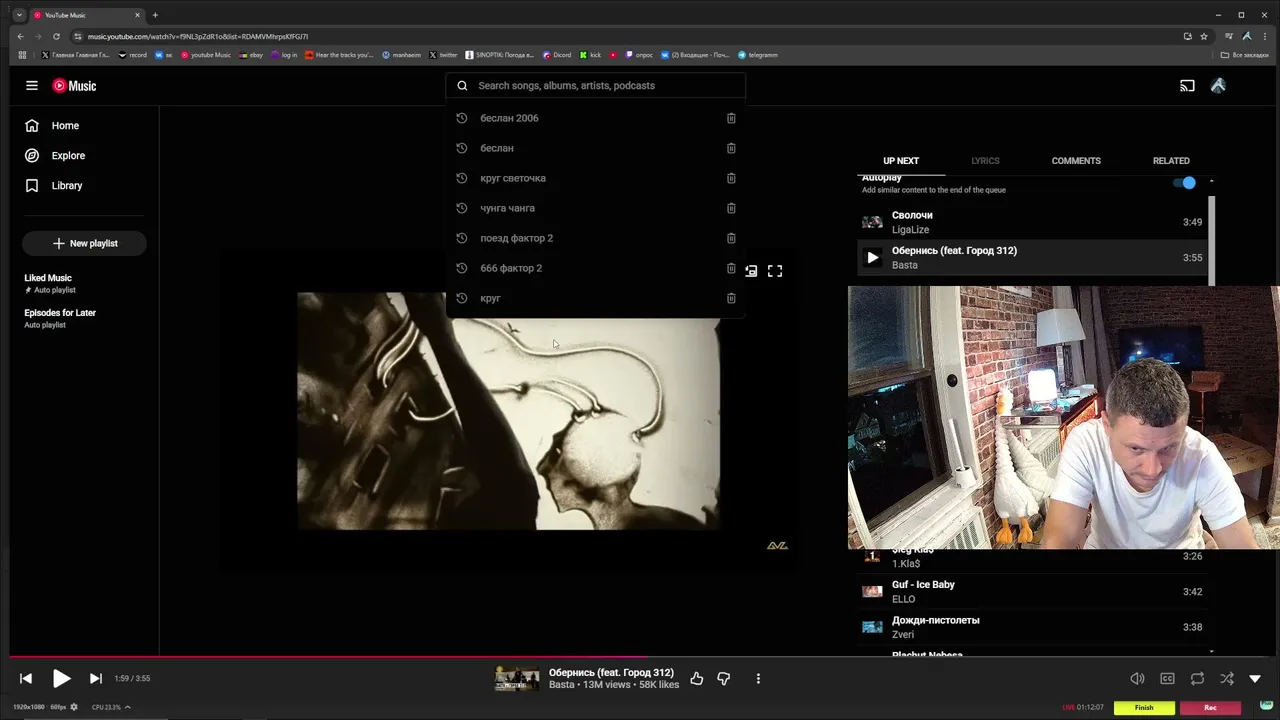
Task: Play 'Дожди-пистолеты' by Zveri from queue
Action: point(1032,627)
